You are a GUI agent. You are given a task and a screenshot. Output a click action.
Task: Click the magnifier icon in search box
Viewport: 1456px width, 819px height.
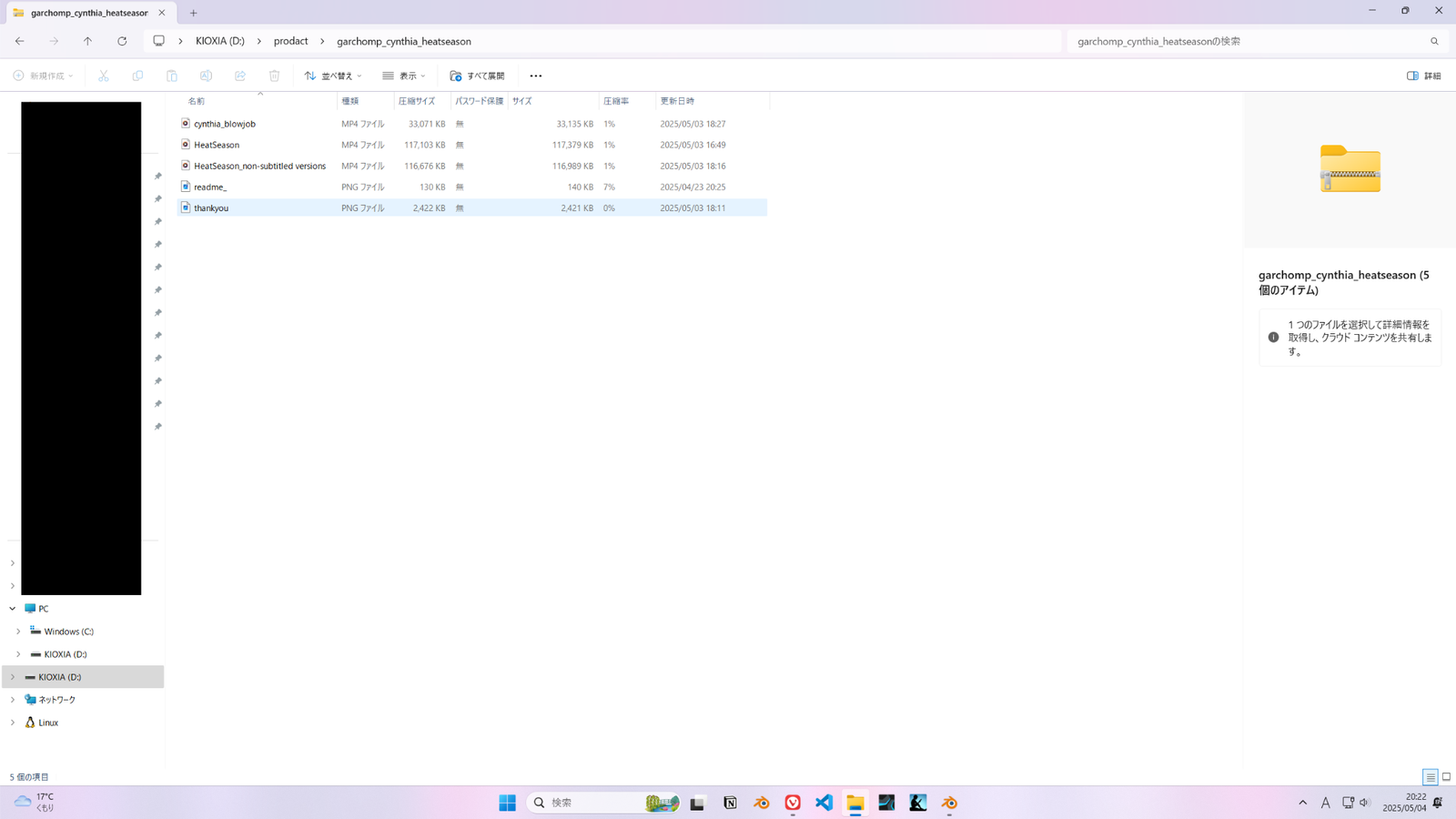point(1434,41)
